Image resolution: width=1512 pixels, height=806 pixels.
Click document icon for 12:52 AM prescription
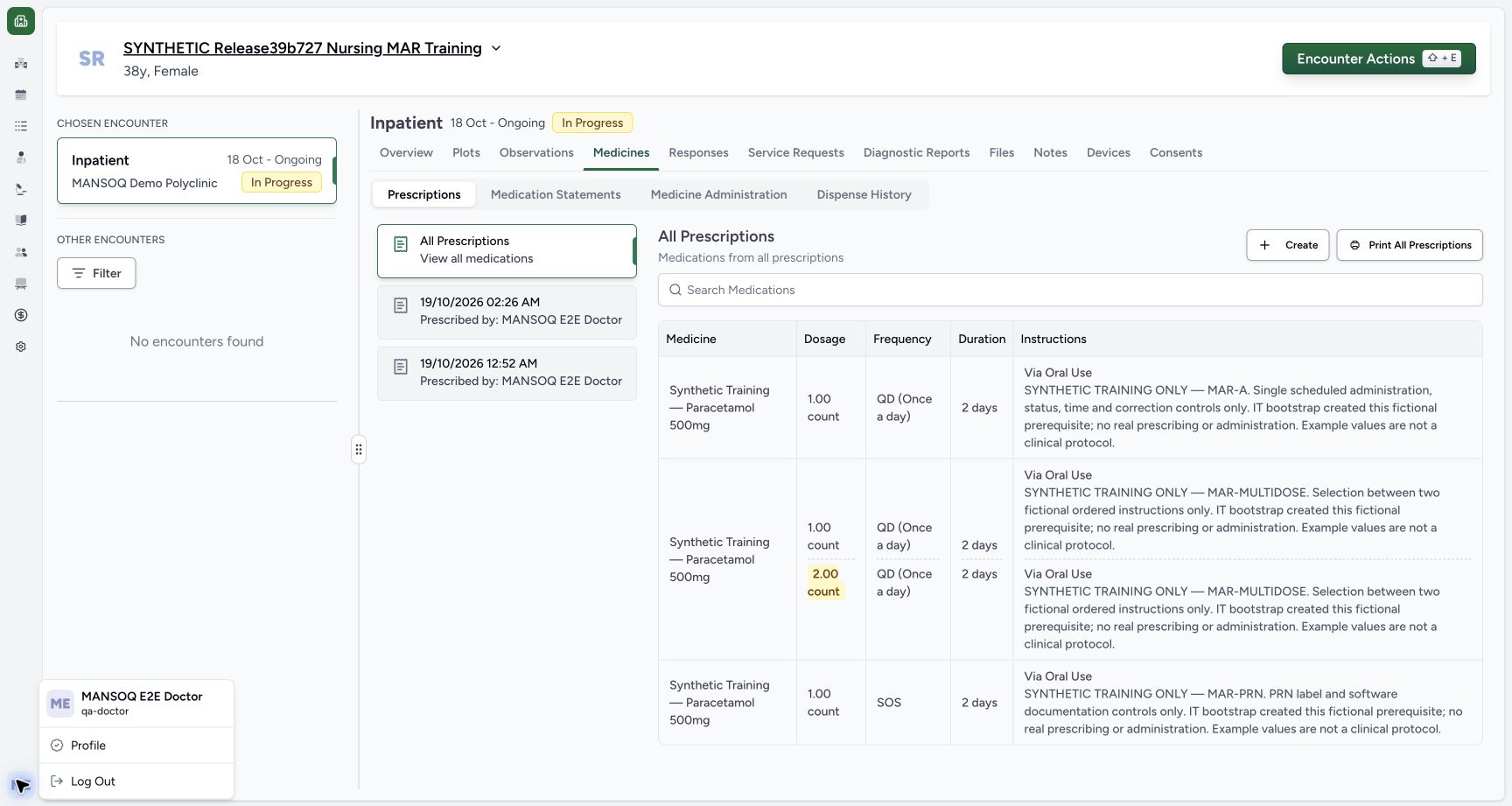(401, 367)
